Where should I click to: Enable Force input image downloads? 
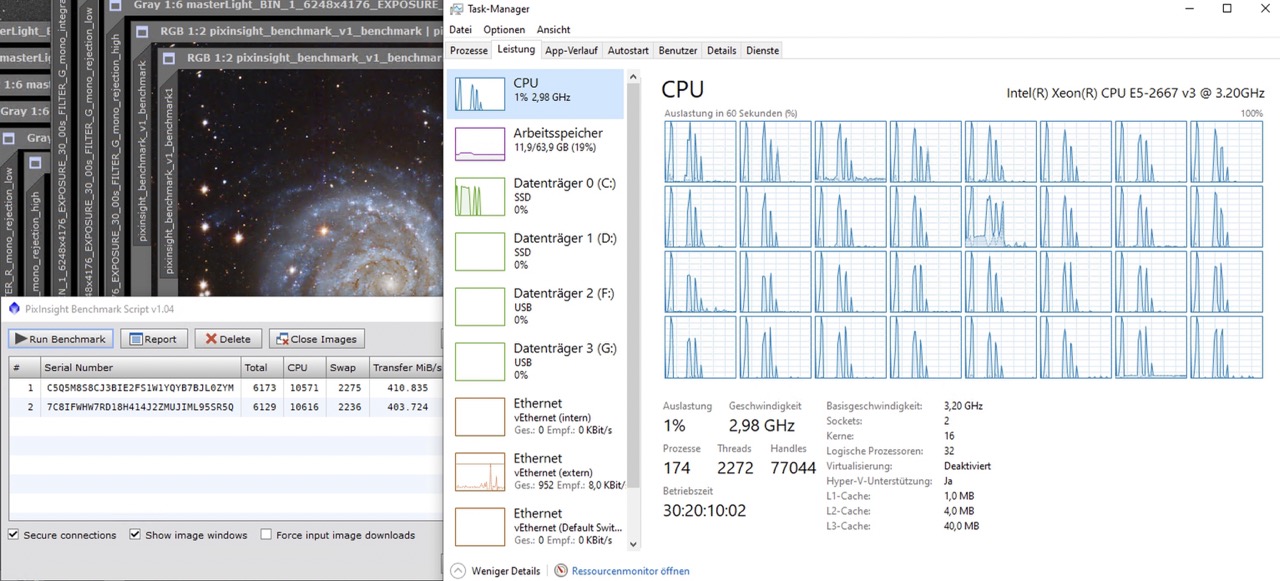pos(266,535)
